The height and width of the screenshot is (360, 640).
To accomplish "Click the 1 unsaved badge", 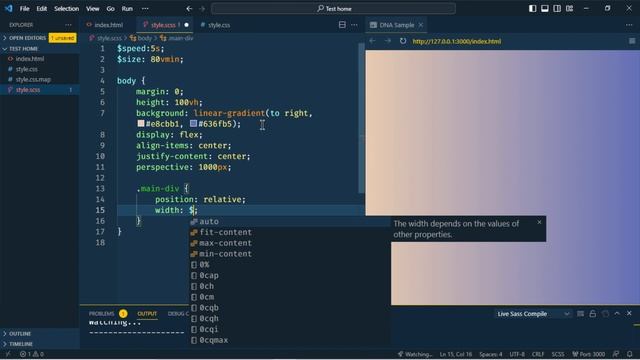I will (62, 38).
